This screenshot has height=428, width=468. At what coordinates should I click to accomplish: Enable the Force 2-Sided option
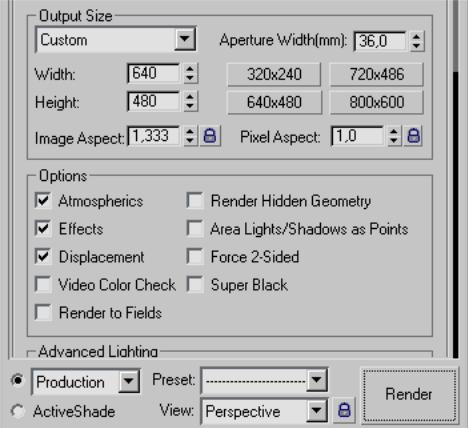tap(195, 257)
